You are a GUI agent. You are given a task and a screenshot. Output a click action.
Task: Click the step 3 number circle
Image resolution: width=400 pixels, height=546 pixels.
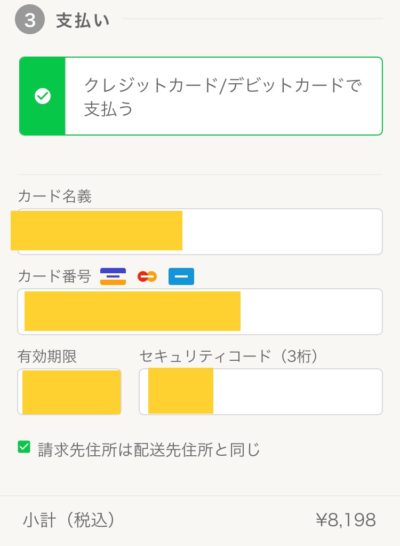[x=30, y=20]
